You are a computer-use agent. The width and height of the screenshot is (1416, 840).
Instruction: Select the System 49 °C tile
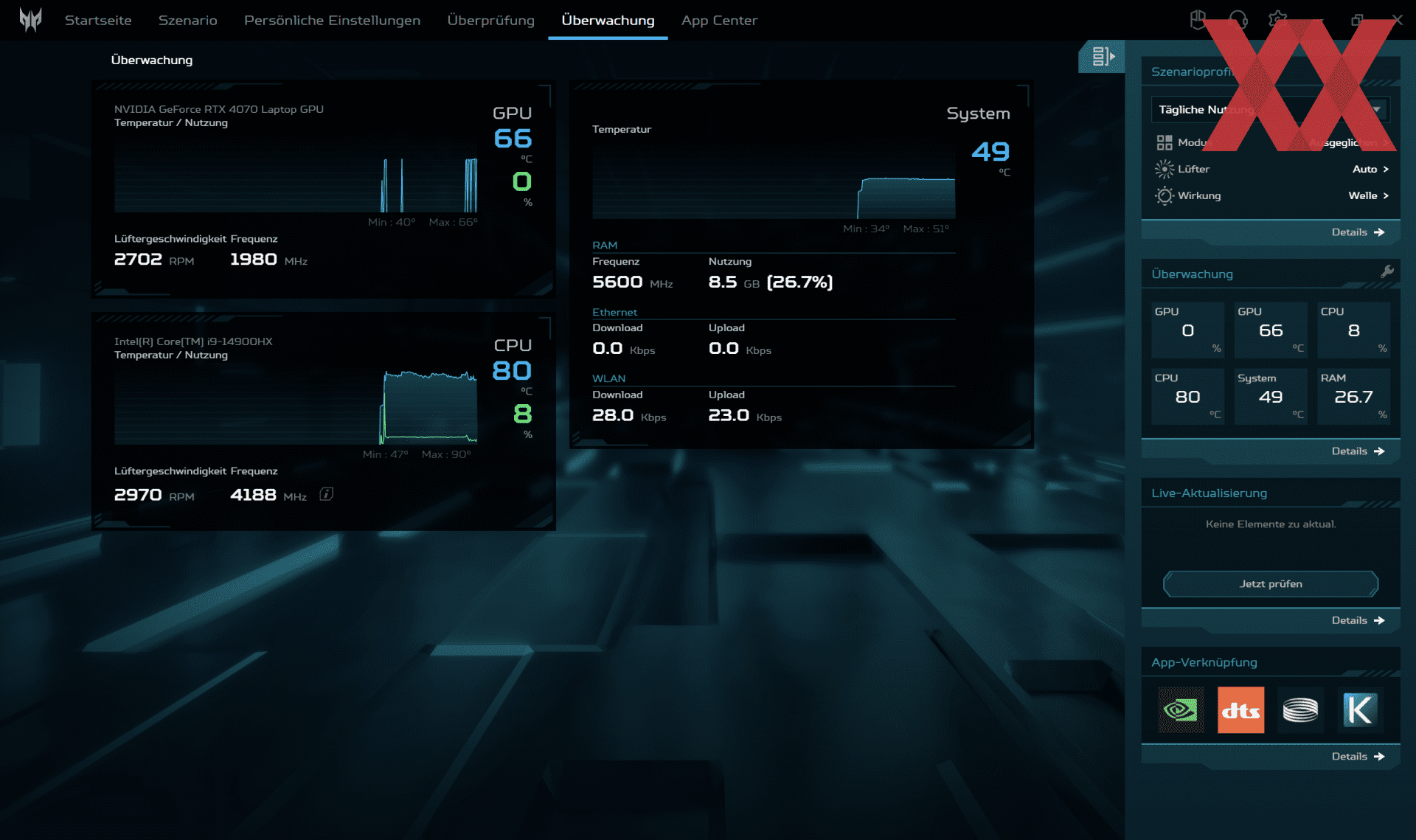point(1270,396)
